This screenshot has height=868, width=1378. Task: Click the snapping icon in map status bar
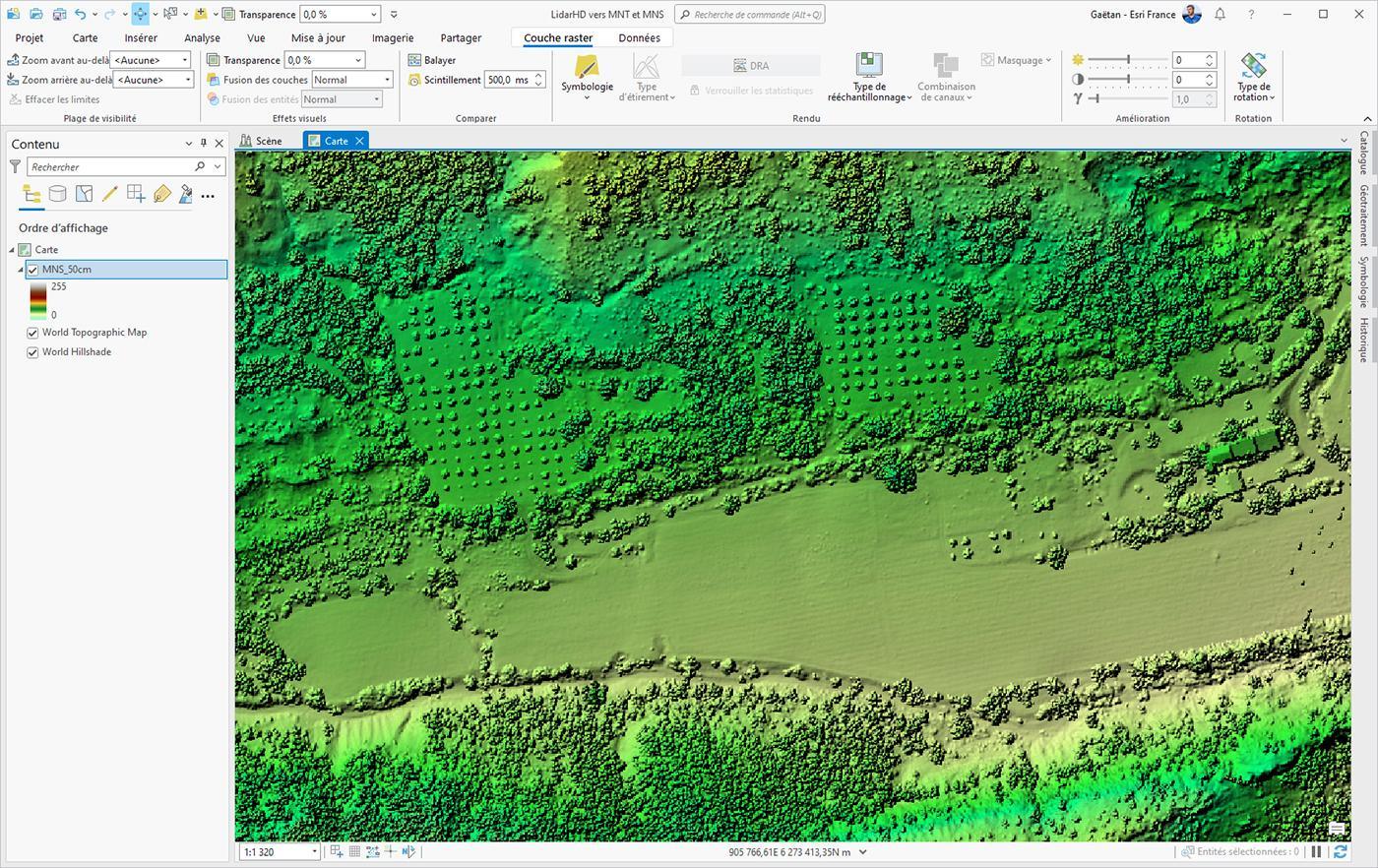point(372,852)
